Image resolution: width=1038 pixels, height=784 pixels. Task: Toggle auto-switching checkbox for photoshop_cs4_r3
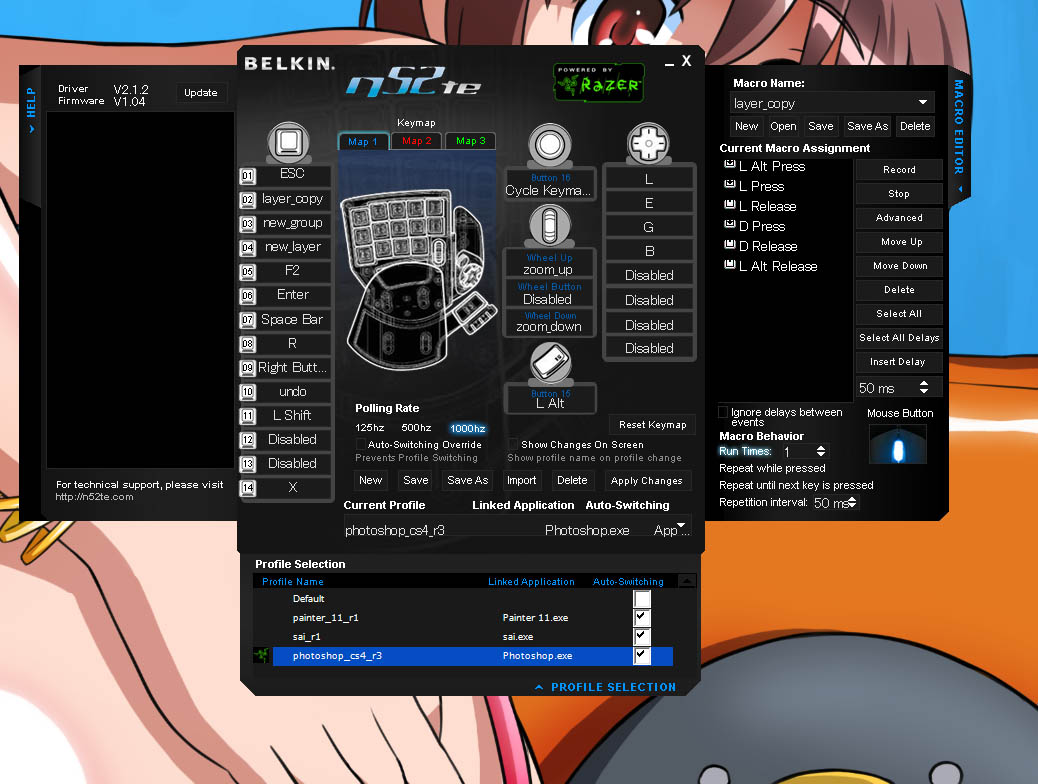(x=642, y=656)
